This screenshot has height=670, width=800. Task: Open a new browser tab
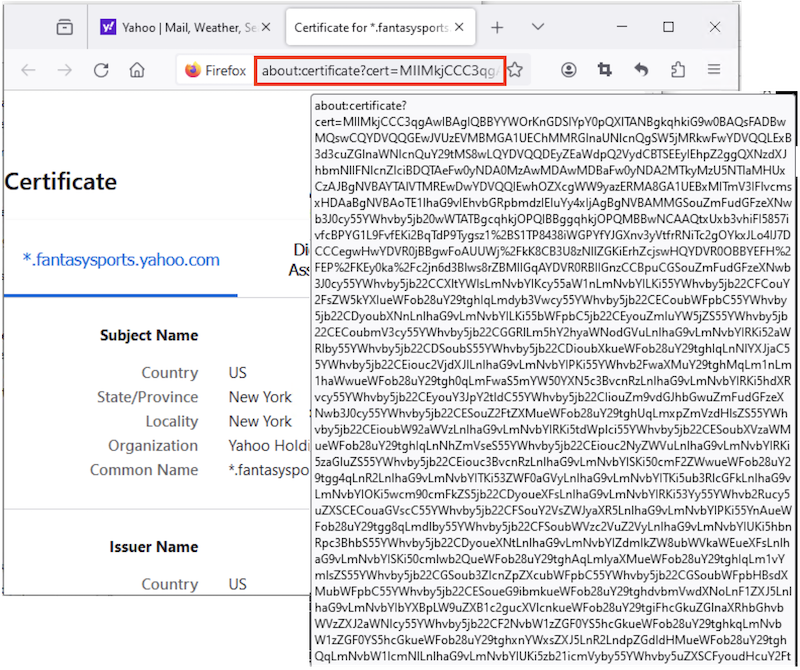[497, 26]
